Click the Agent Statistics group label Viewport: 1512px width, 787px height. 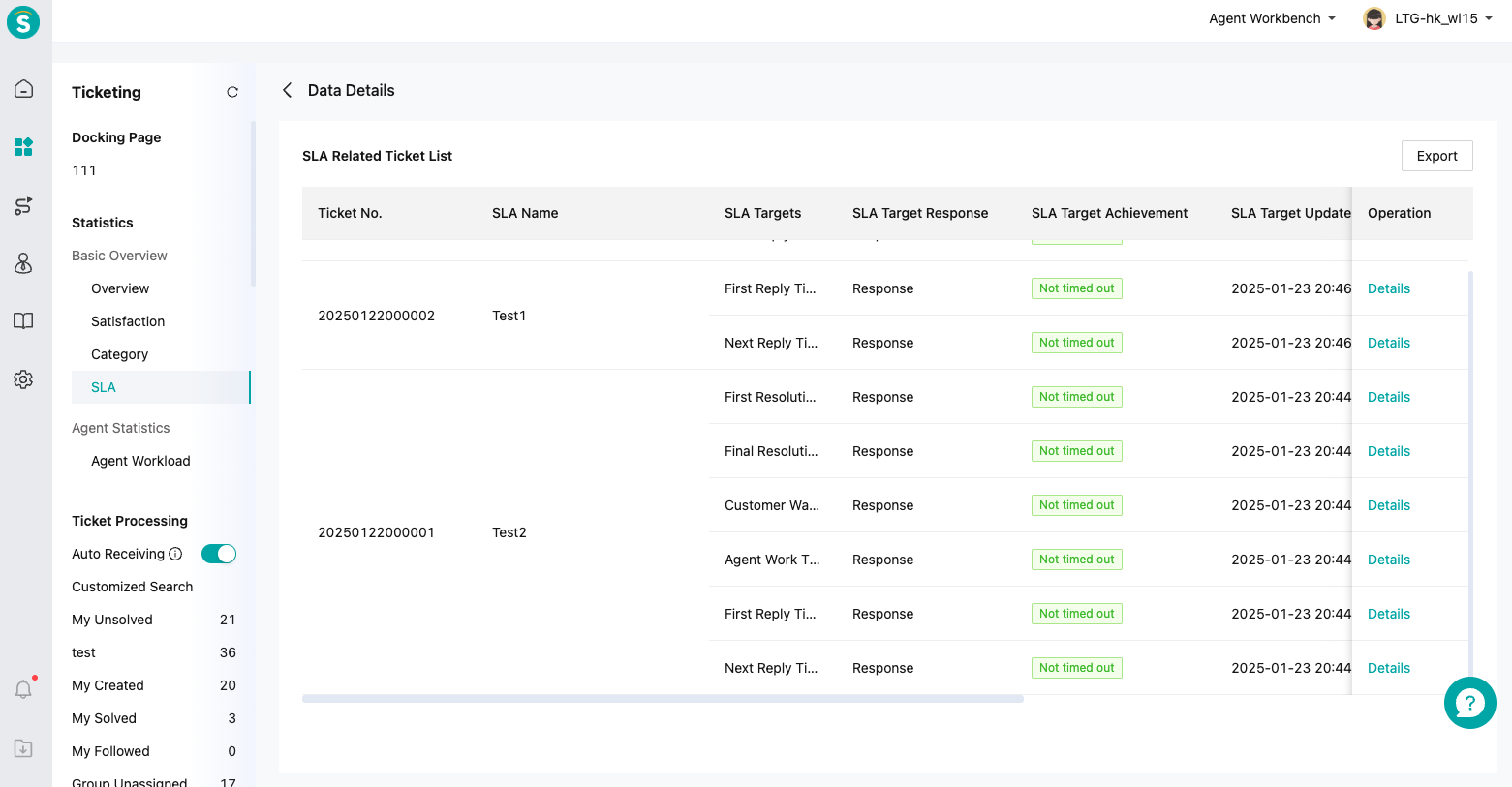click(x=120, y=428)
